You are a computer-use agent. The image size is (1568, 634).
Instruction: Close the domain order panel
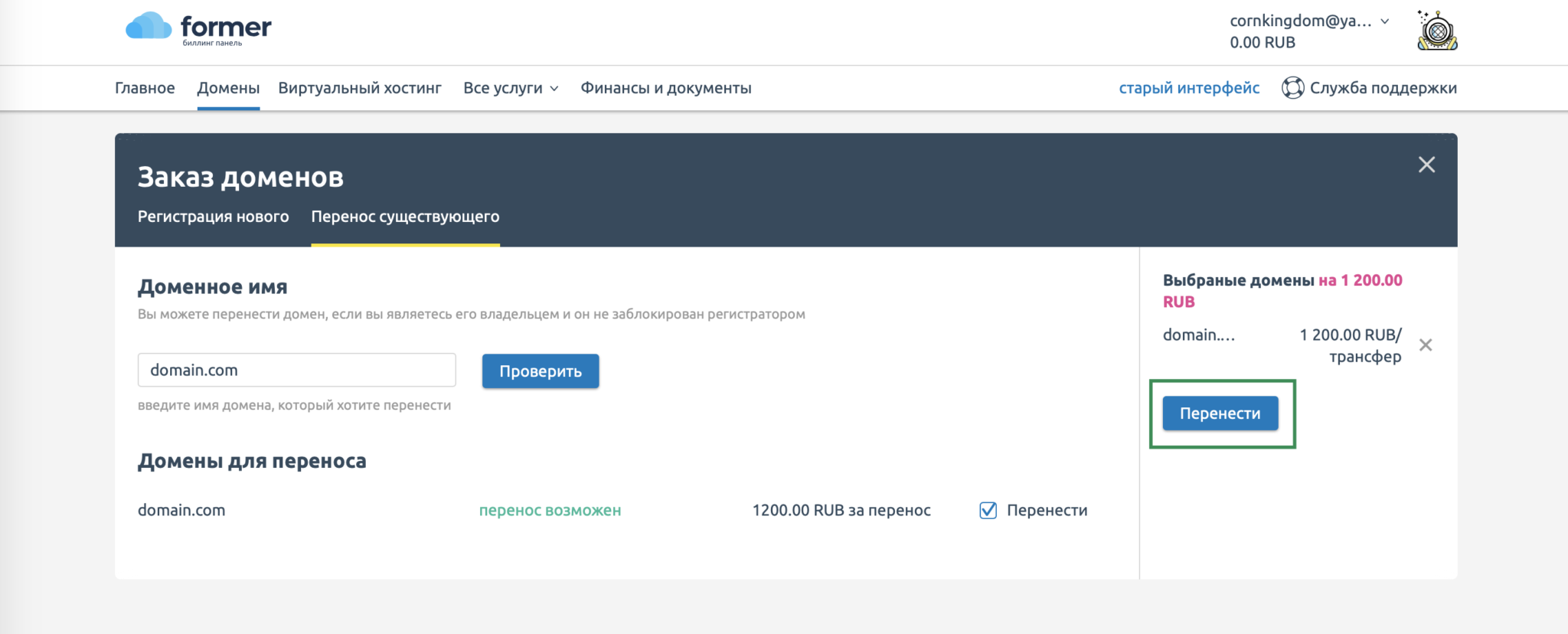[1426, 165]
